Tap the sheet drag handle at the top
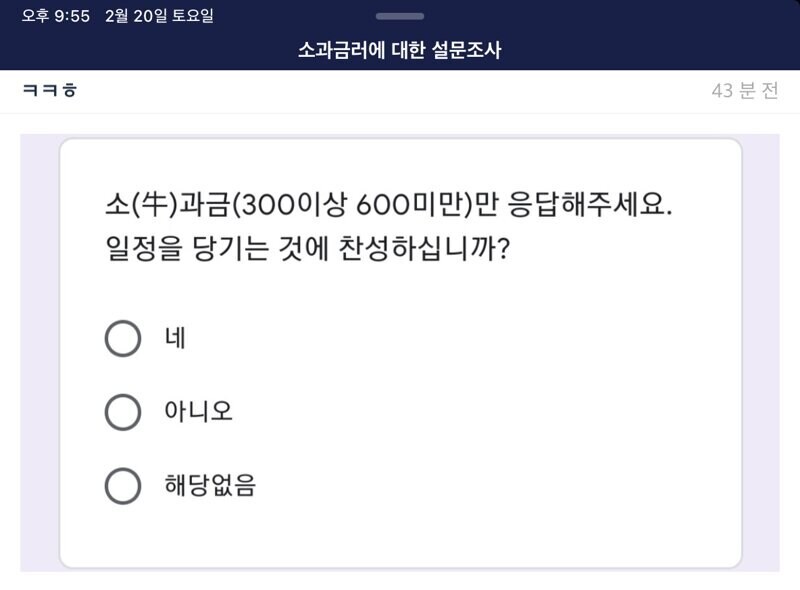800x590 pixels. [x=399, y=16]
